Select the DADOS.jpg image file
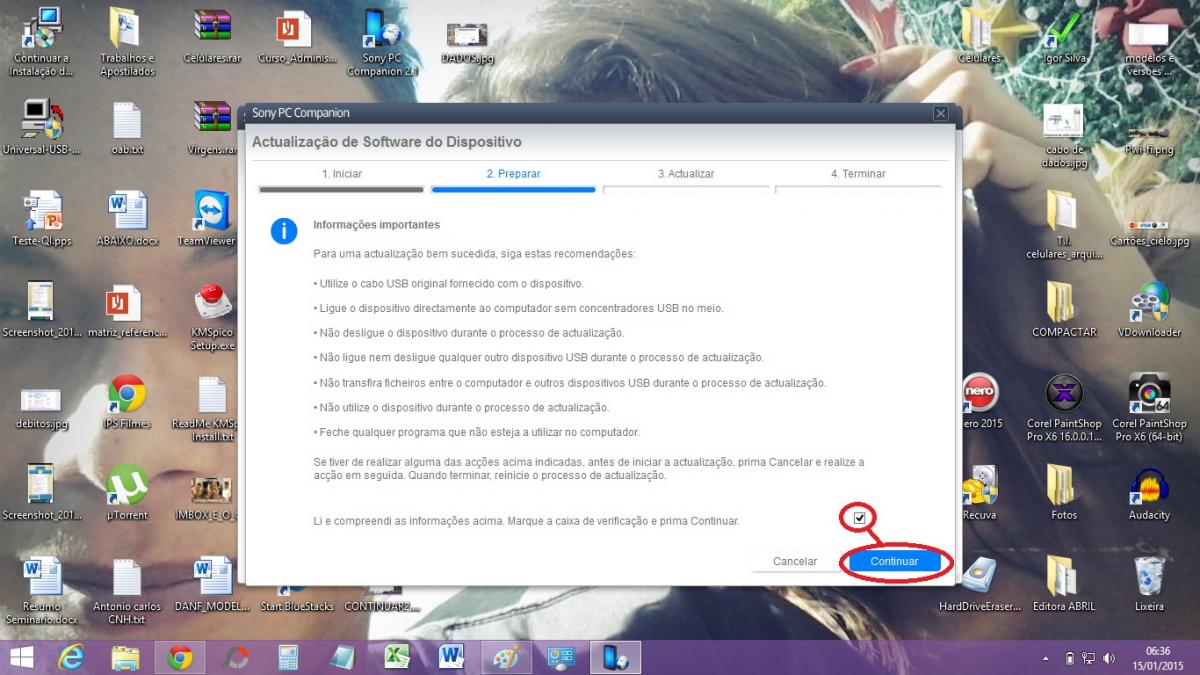 point(467,40)
